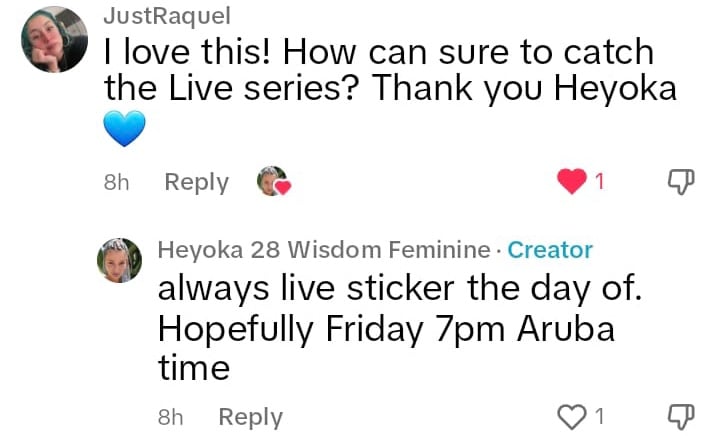Screen dimensions: 720x436
Task: Unlike JustRaquel's comment with red heart
Action: (572, 181)
